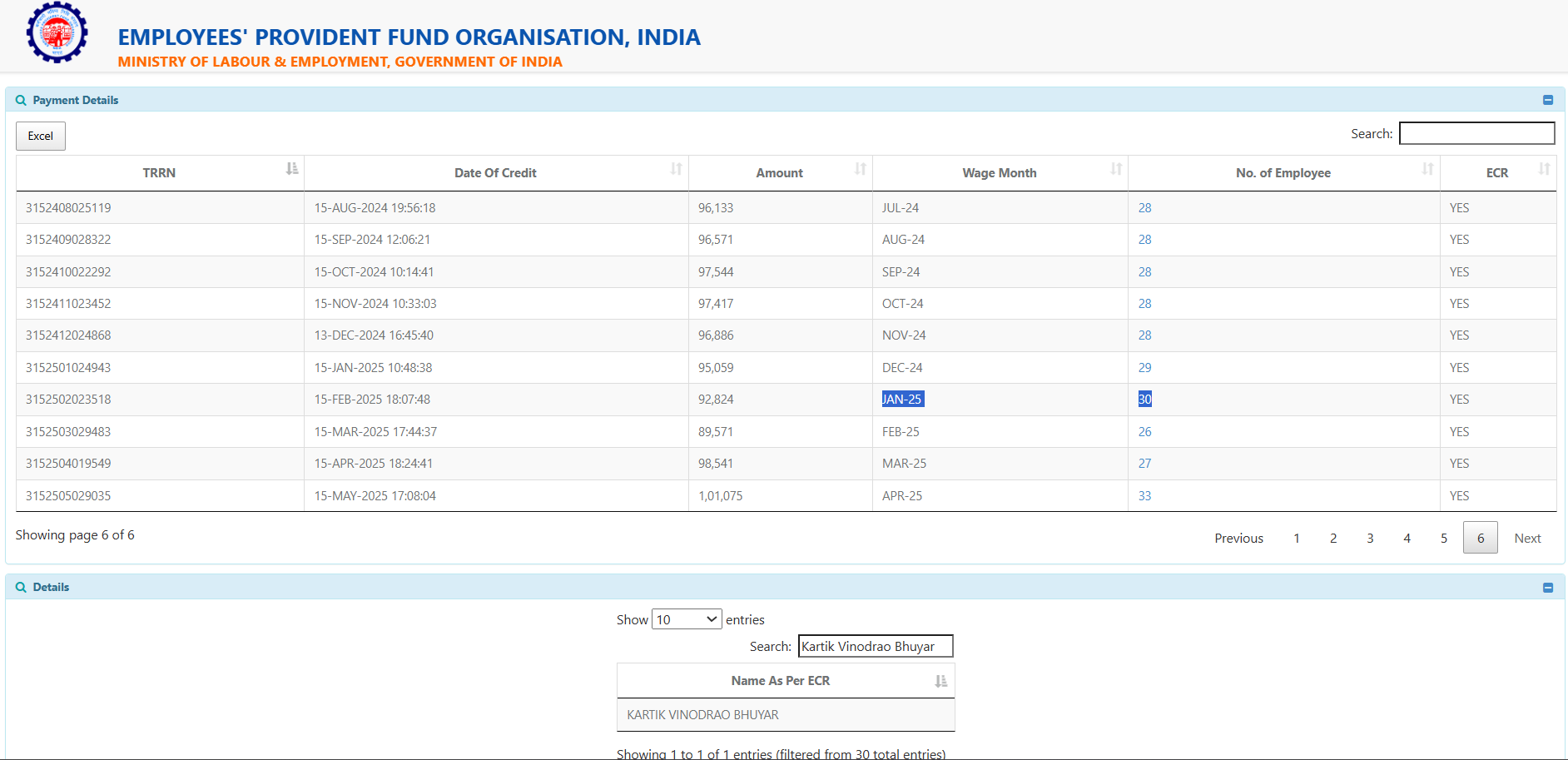Sort by No. of Employee arrows icon
Screen dimensions: 1568x760
coord(1427,169)
